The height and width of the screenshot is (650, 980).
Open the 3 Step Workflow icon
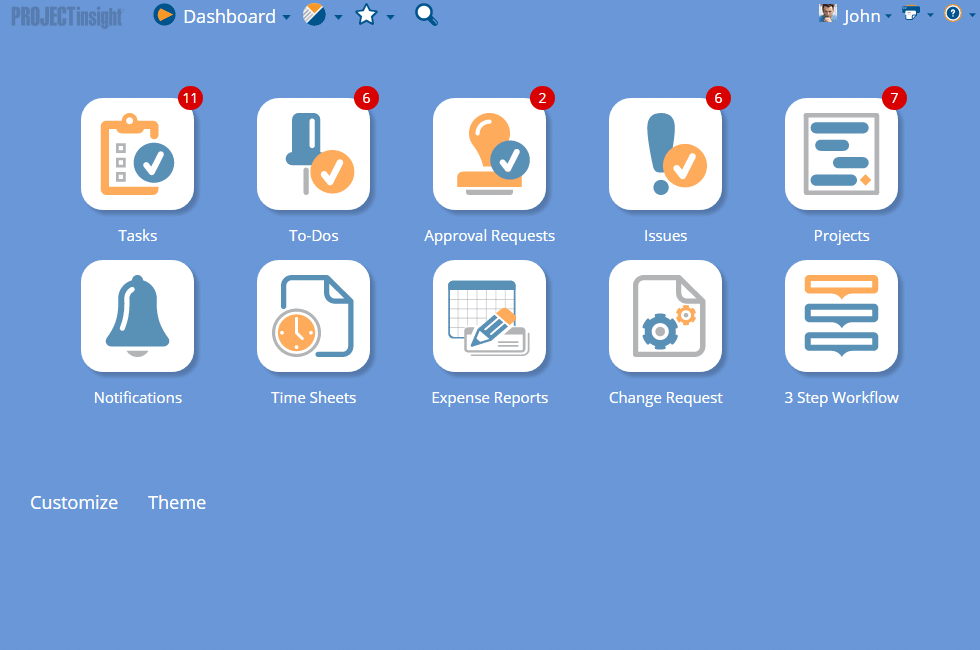point(841,316)
